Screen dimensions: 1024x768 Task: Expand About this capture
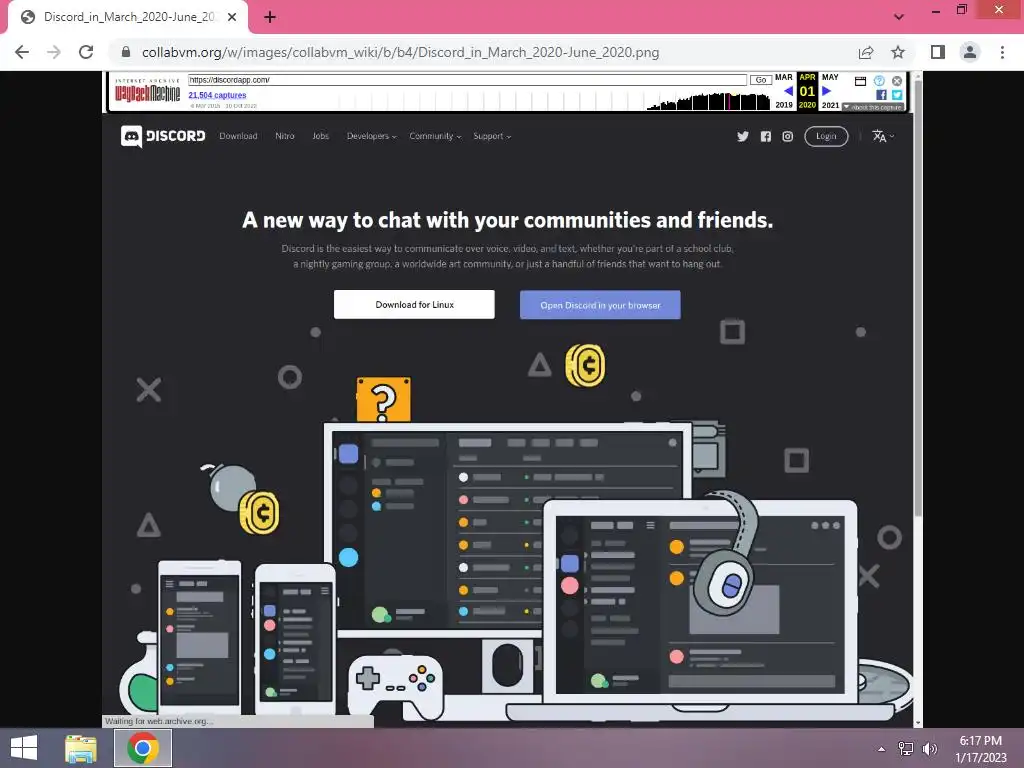[x=872, y=107]
